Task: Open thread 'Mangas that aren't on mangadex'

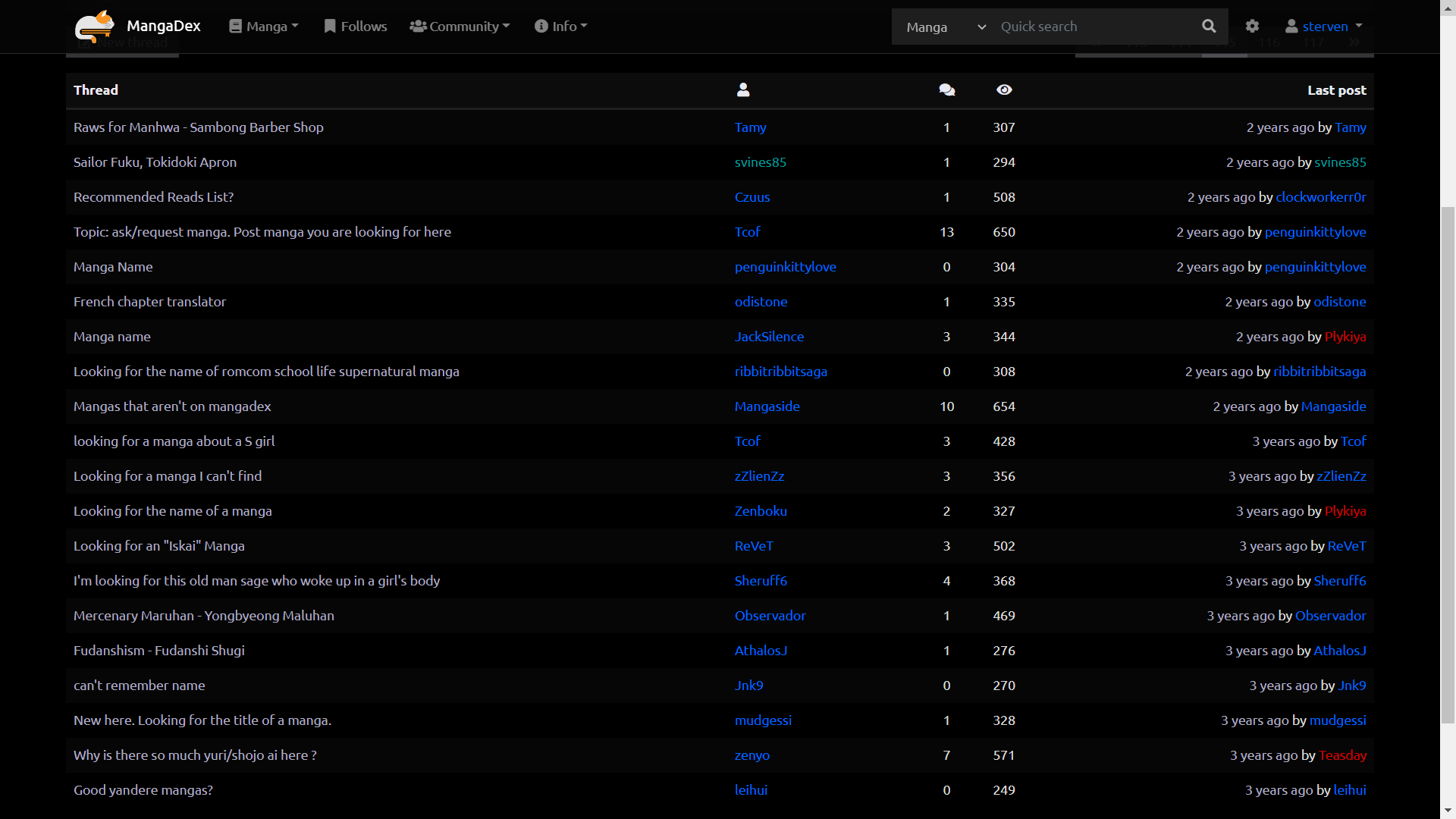Action: click(x=172, y=406)
